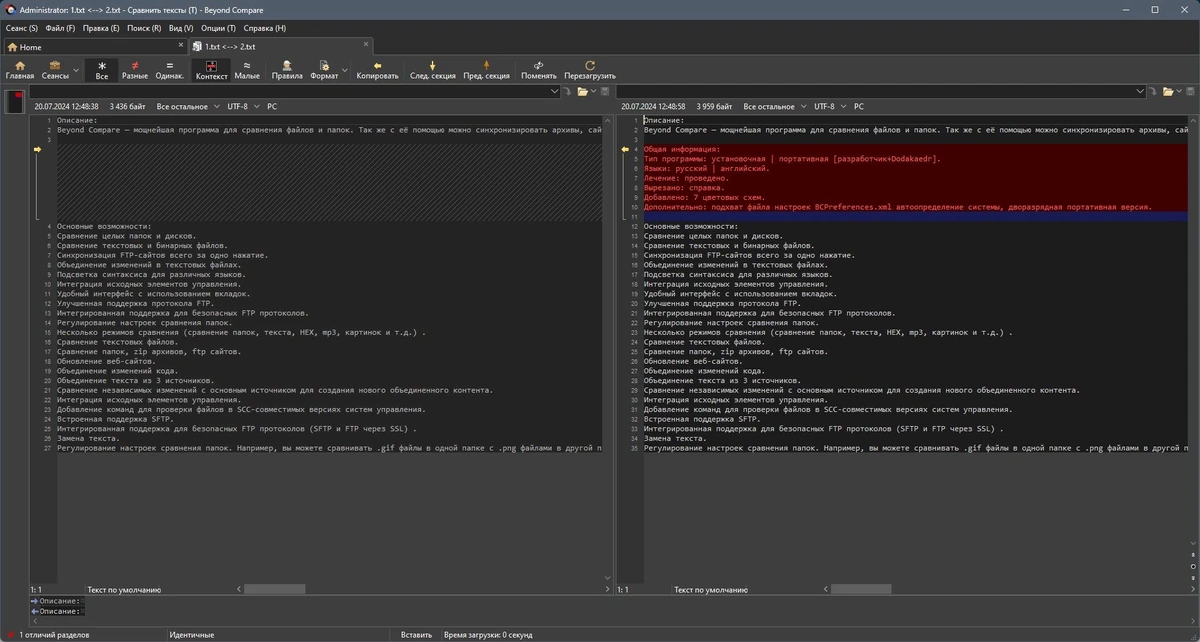The image size is (1200, 642).
Task: Open the Файл (F) menu
Action: pos(60,28)
